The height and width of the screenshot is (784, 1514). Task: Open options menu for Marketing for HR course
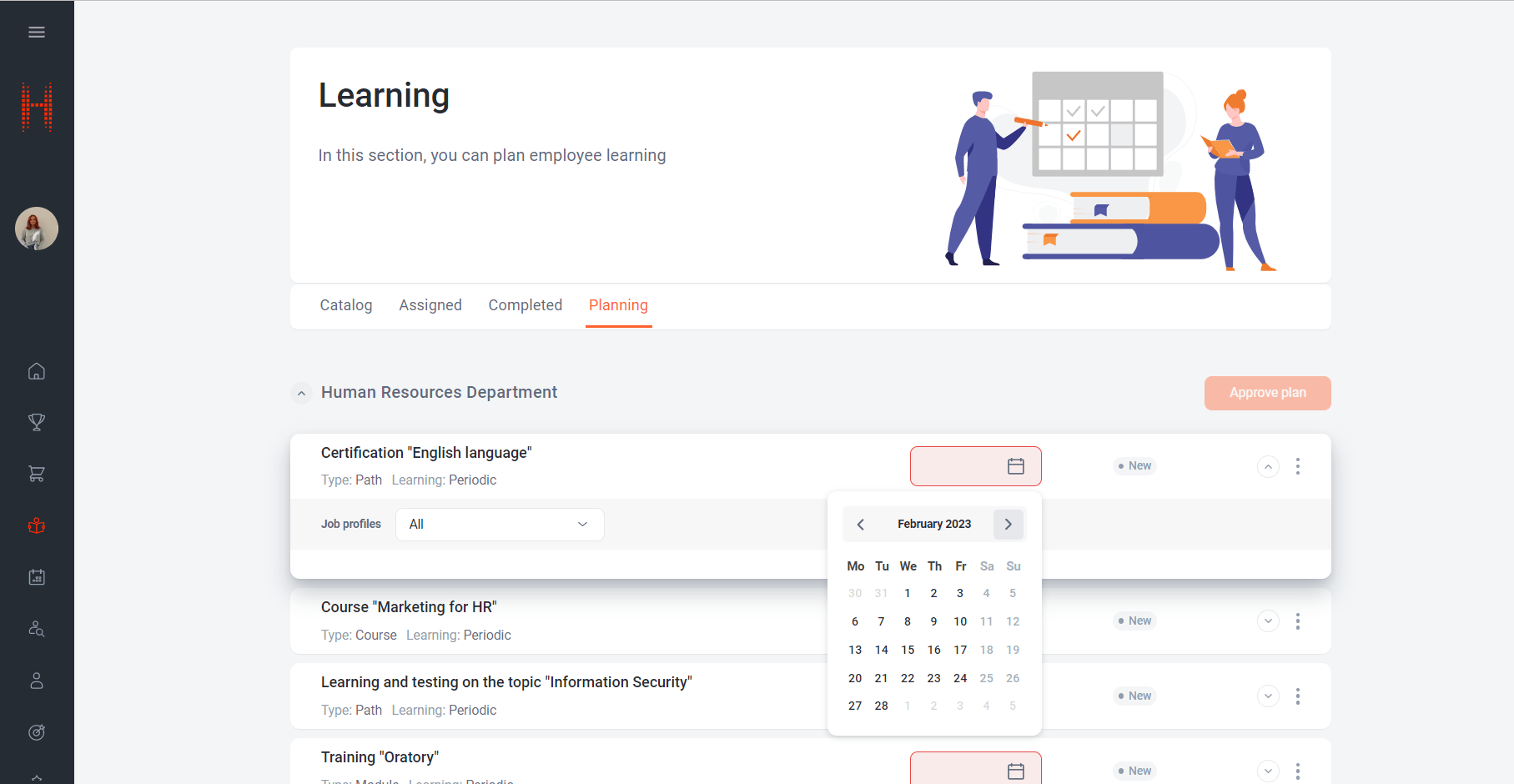(x=1297, y=621)
